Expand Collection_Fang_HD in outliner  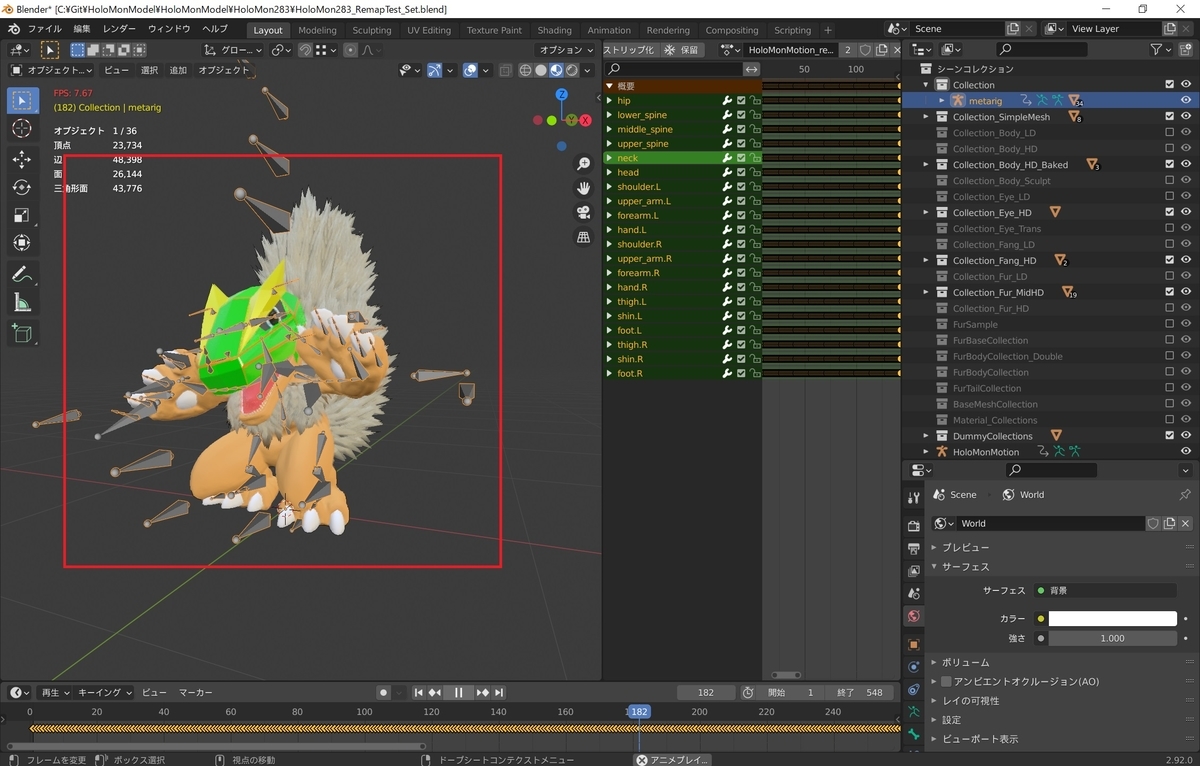coord(927,261)
